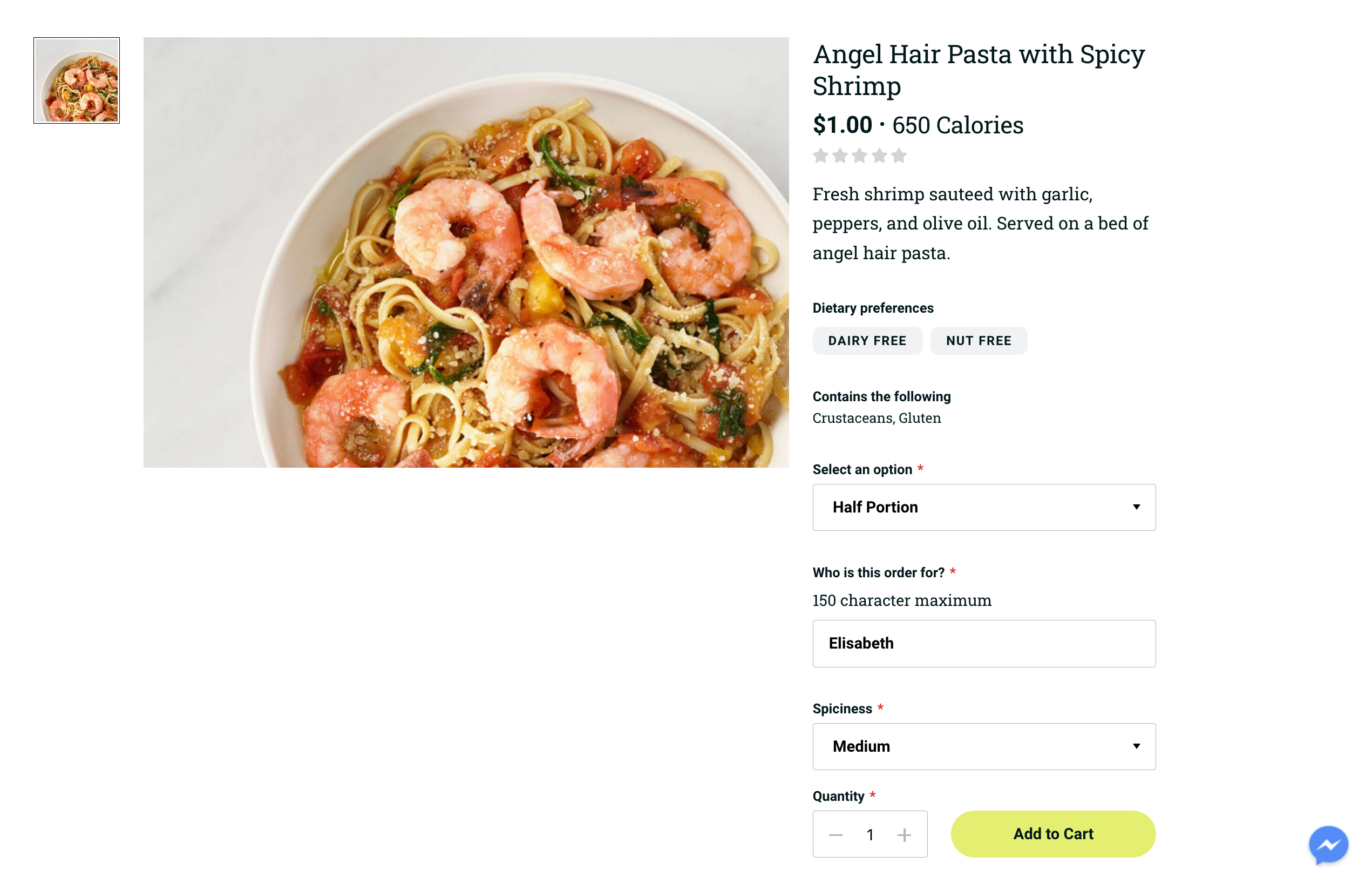
Task: Click the Medium spiciness dropdown arrow
Action: (1136, 745)
